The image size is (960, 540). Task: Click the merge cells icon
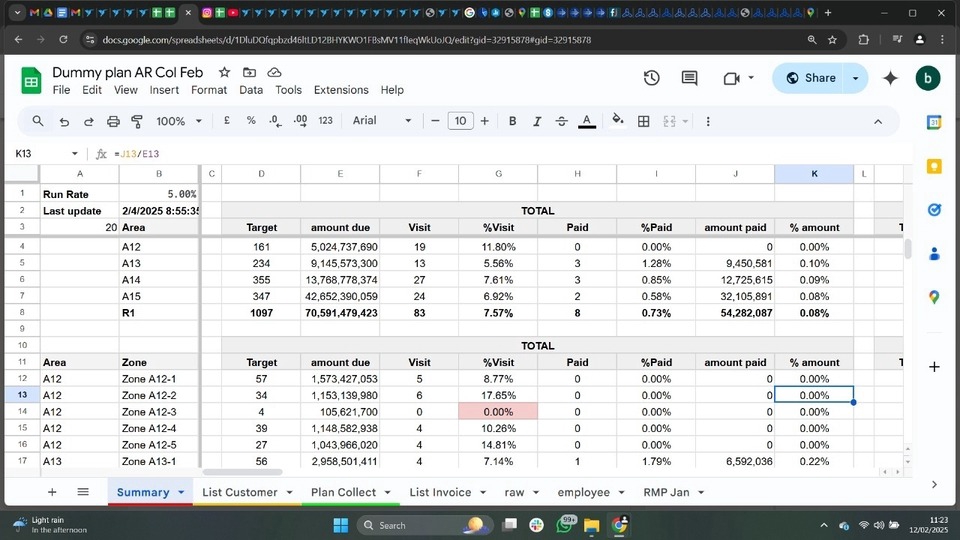[669, 121]
